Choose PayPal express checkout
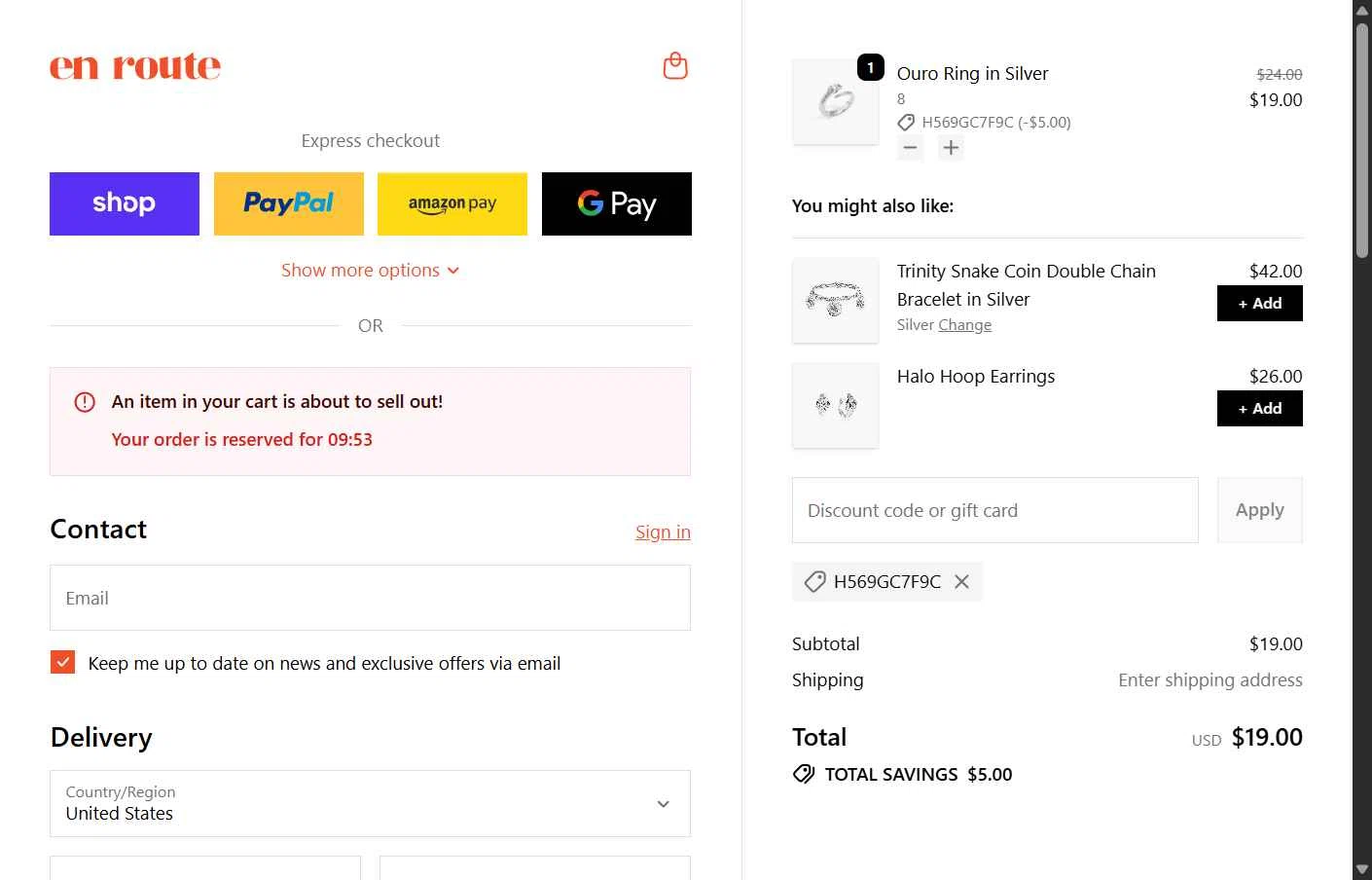The image size is (1372, 880). coord(289,203)
